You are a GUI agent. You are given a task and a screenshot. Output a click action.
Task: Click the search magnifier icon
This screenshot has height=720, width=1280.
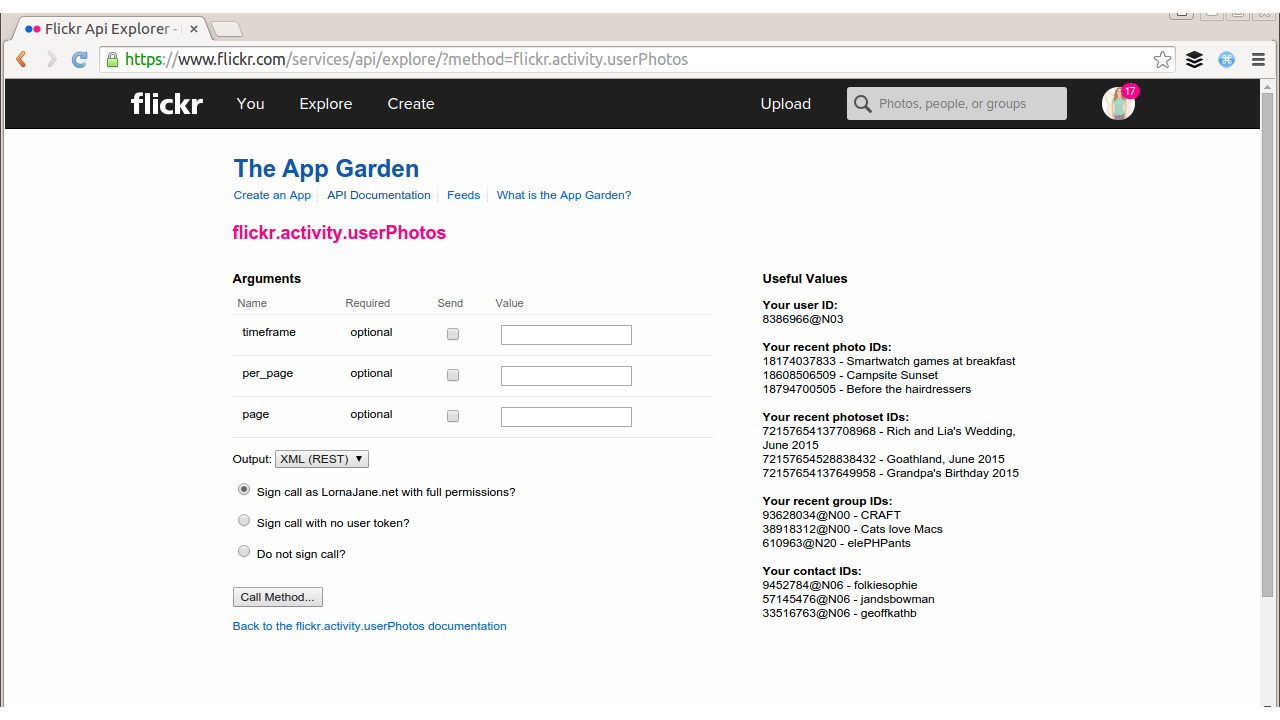coord(862,104)
